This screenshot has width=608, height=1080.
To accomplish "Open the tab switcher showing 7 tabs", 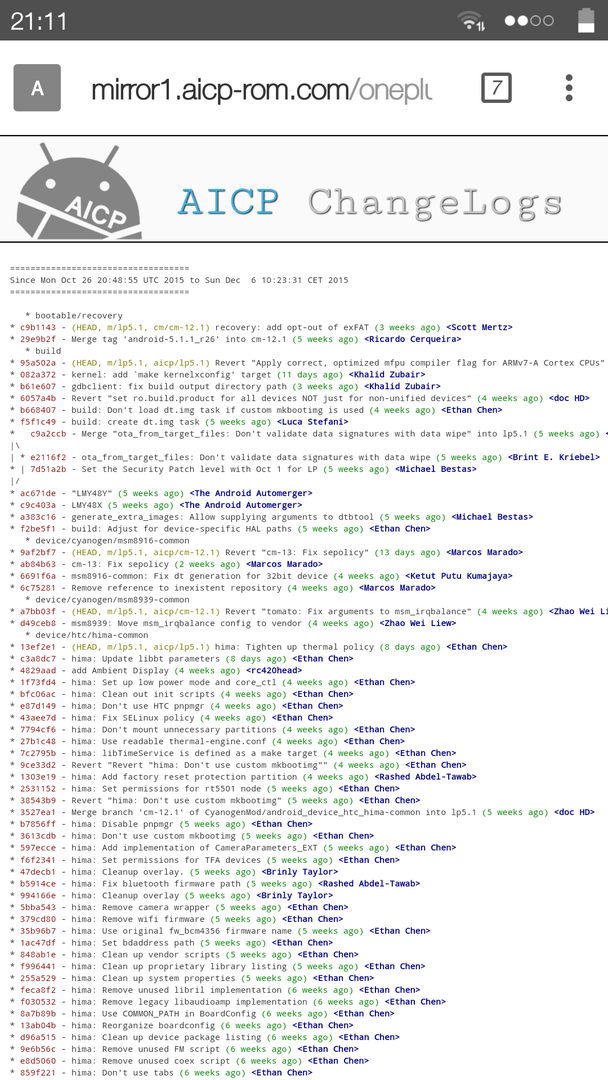I will pos(496,88).
